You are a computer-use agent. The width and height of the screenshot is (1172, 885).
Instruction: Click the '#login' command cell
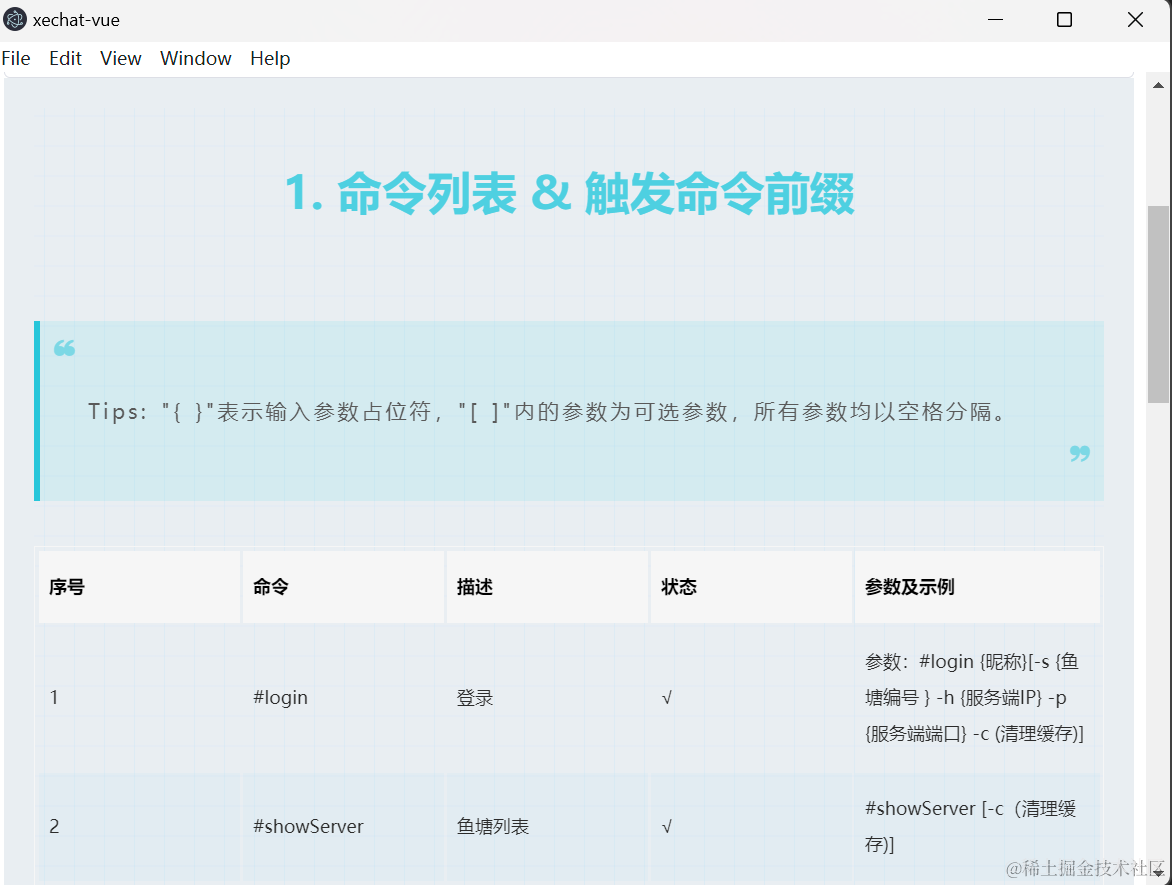(x=343, y=697)
